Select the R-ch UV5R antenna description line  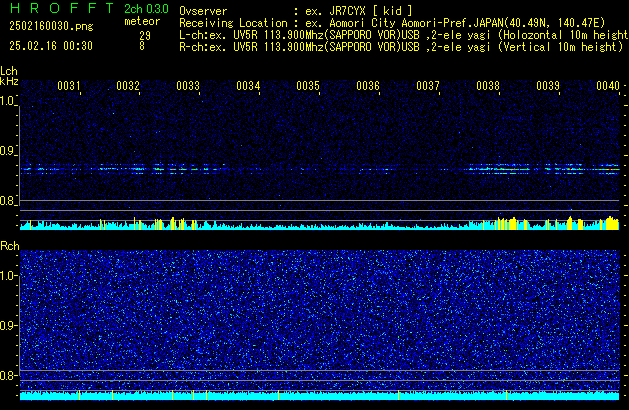pyautogui.click(x=401, y=47)
